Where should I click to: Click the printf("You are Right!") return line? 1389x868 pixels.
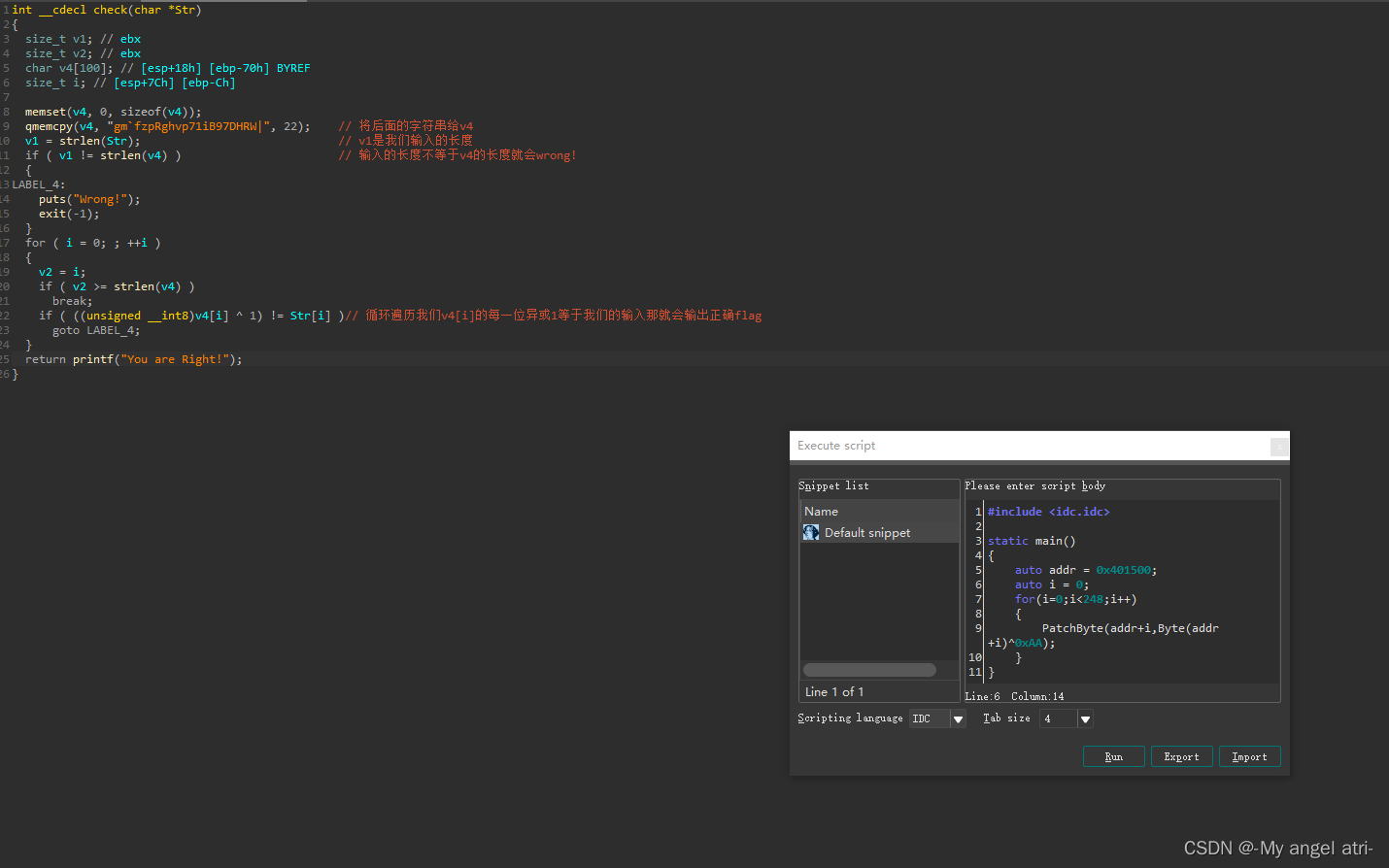(134, 359)
